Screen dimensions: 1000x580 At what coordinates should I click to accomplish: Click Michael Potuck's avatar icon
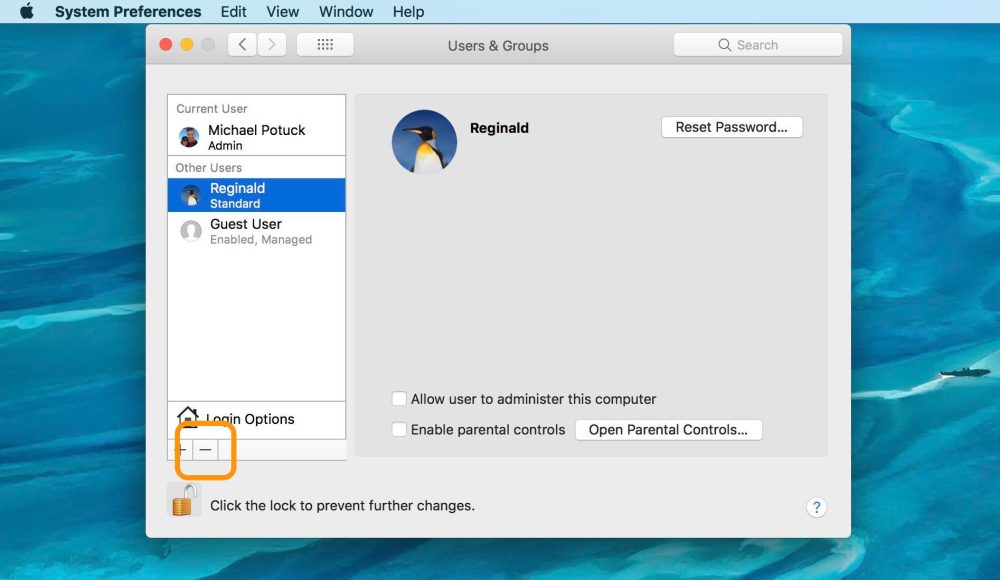click(x=190, y=136)
